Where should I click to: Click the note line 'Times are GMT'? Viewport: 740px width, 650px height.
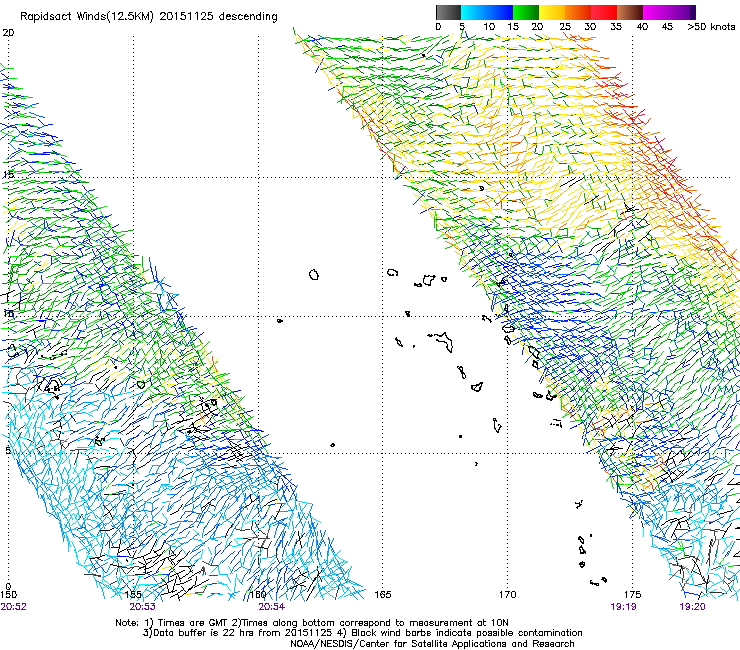(x=193, y=623)
